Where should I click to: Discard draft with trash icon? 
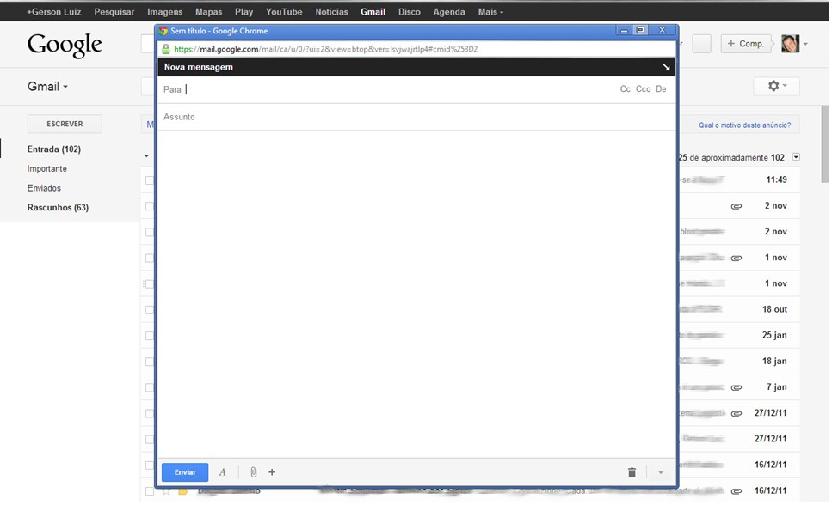[x=631, y=472]
